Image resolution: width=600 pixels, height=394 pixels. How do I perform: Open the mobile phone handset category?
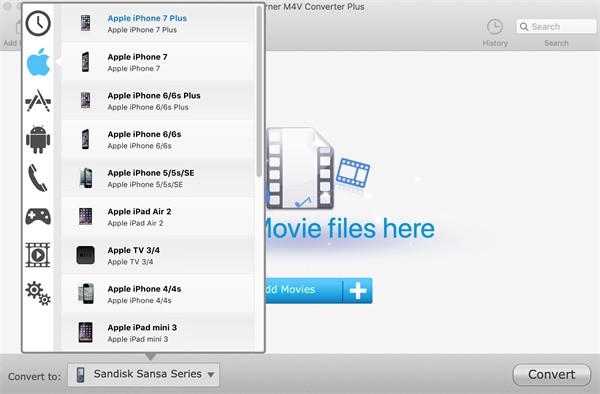click(x=38, y=178)
